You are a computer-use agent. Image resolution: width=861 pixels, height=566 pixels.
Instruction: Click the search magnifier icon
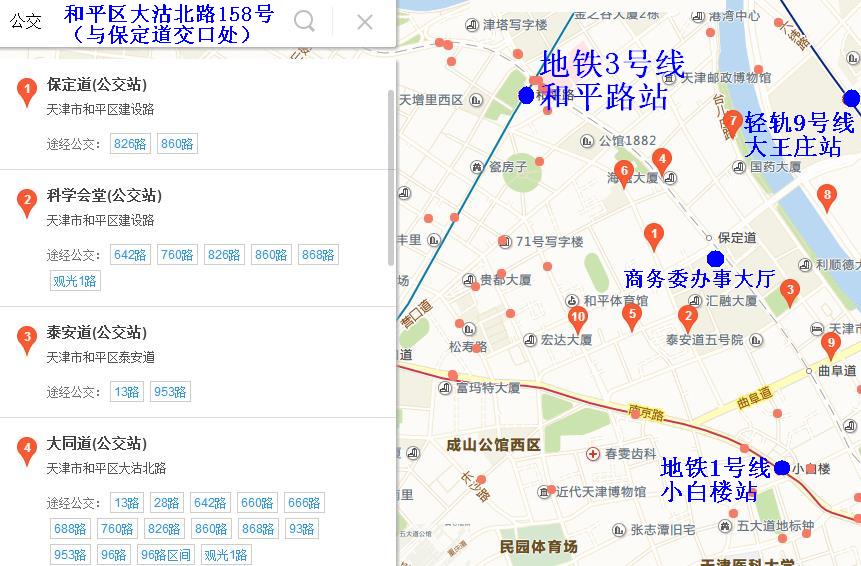(304, 22)
